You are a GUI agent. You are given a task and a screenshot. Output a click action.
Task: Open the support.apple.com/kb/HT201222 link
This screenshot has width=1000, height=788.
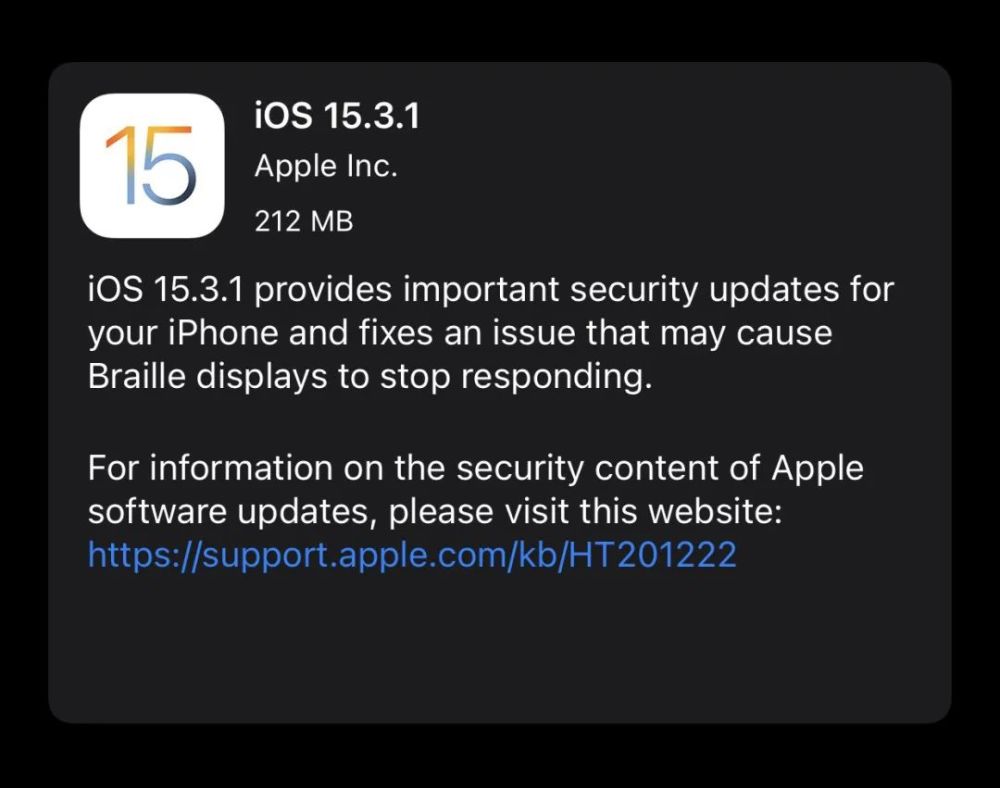click(412, 554)
